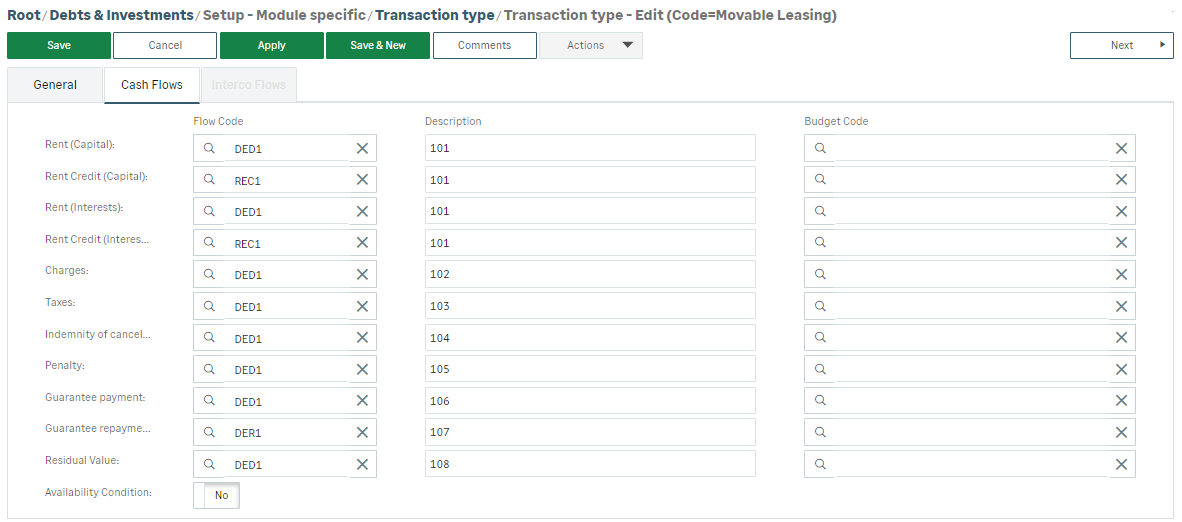
Task: Navigate to Transaction type breadcrumb
Action: tap(435, 15)
